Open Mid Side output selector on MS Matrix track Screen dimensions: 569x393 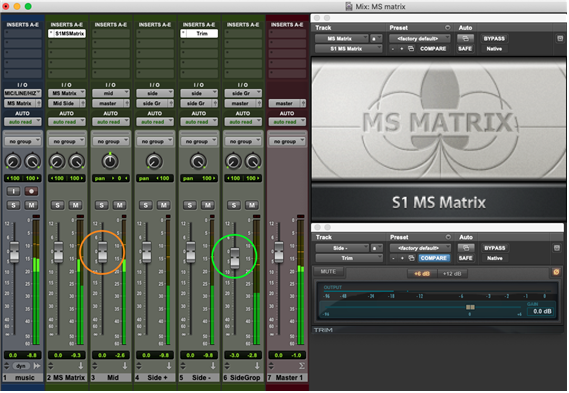coord(64,103)
